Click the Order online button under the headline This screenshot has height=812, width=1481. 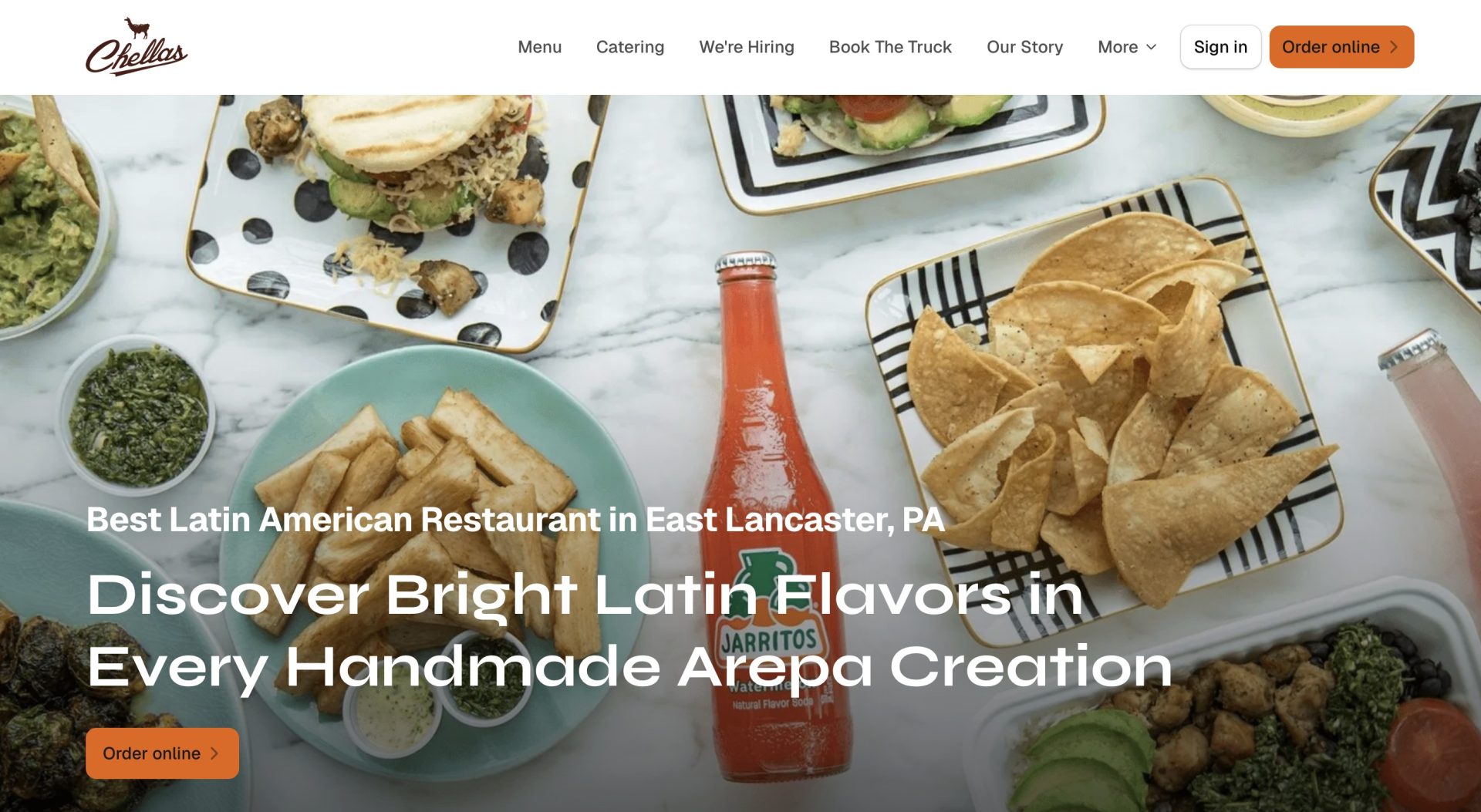point(162,753)
